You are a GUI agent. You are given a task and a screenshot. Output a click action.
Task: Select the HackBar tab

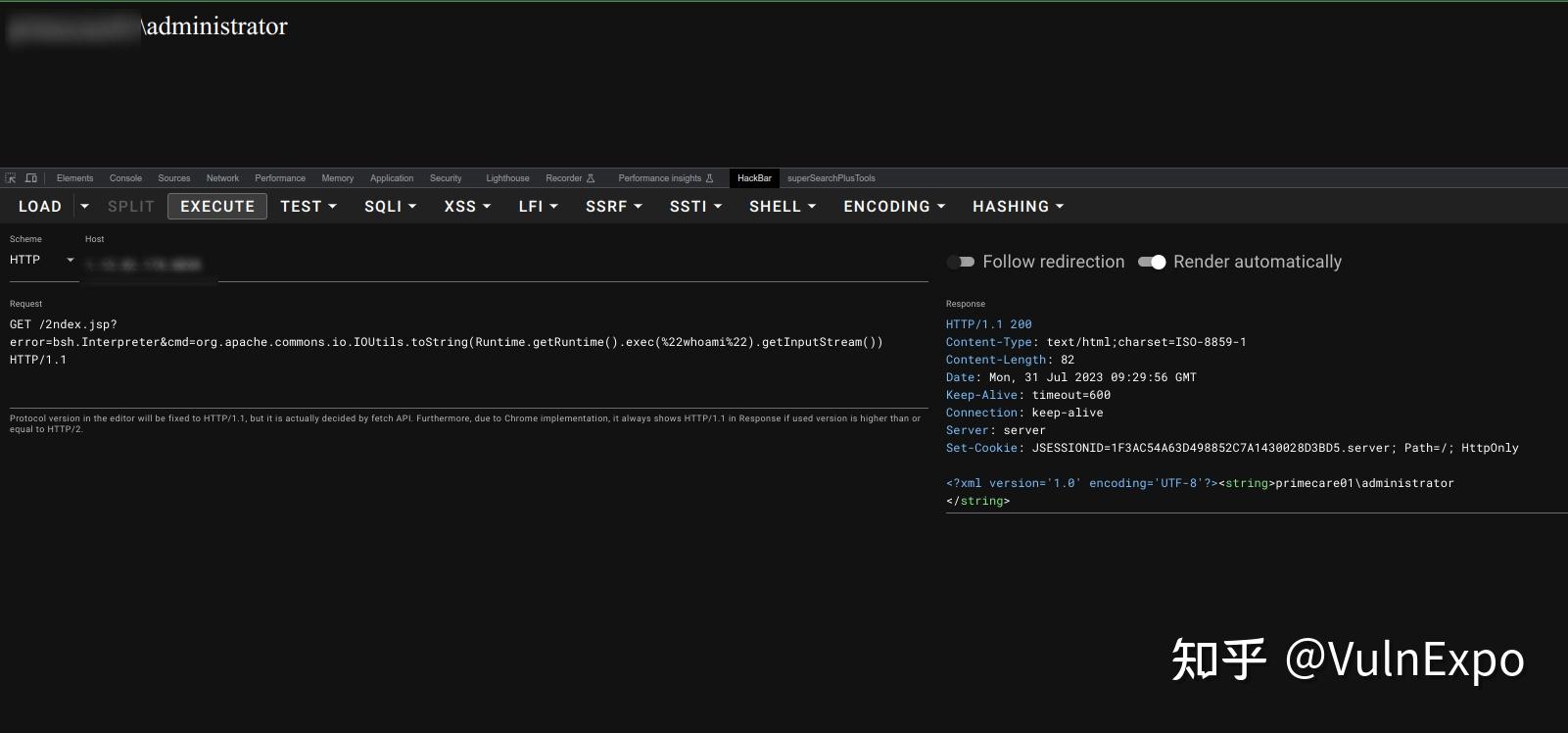point(754,178)
